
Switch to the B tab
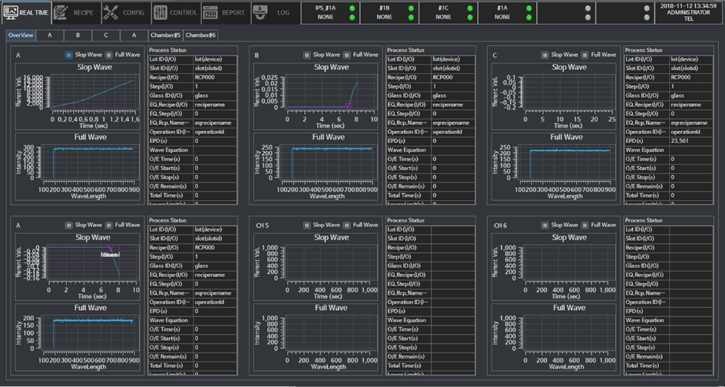[78, 35]
